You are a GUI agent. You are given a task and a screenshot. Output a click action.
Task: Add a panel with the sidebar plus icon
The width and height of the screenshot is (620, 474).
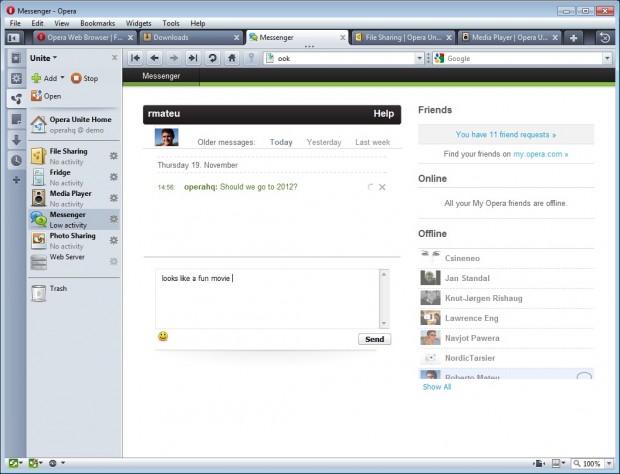[x=16, y=180]
